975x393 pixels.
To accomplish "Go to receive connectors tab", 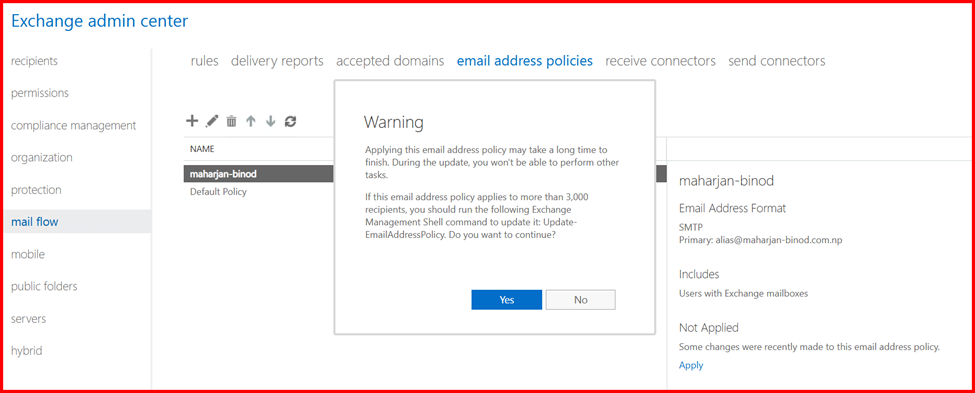I will tap(660, 61).
